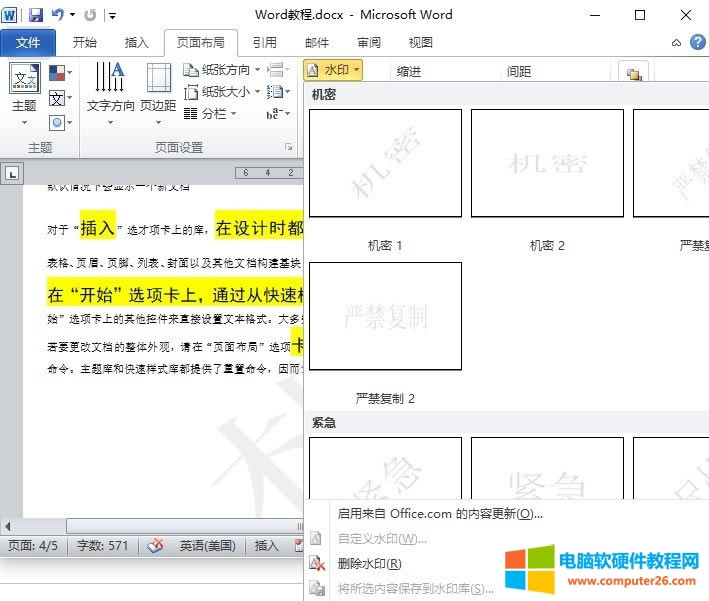This screenshot has height=601, width=709.
Task: Click Enable Office.com content updates option
Action: pyautogui.click(x=440, y=514)
